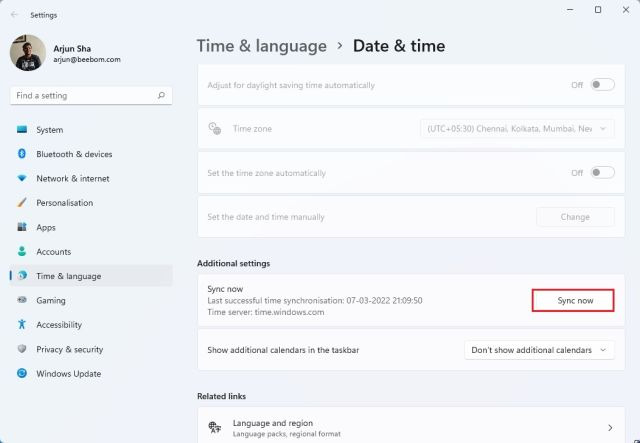Click the Personalisation paintbrush icon
This screenshot has width=640, height=443.
[x=22, y=202]
